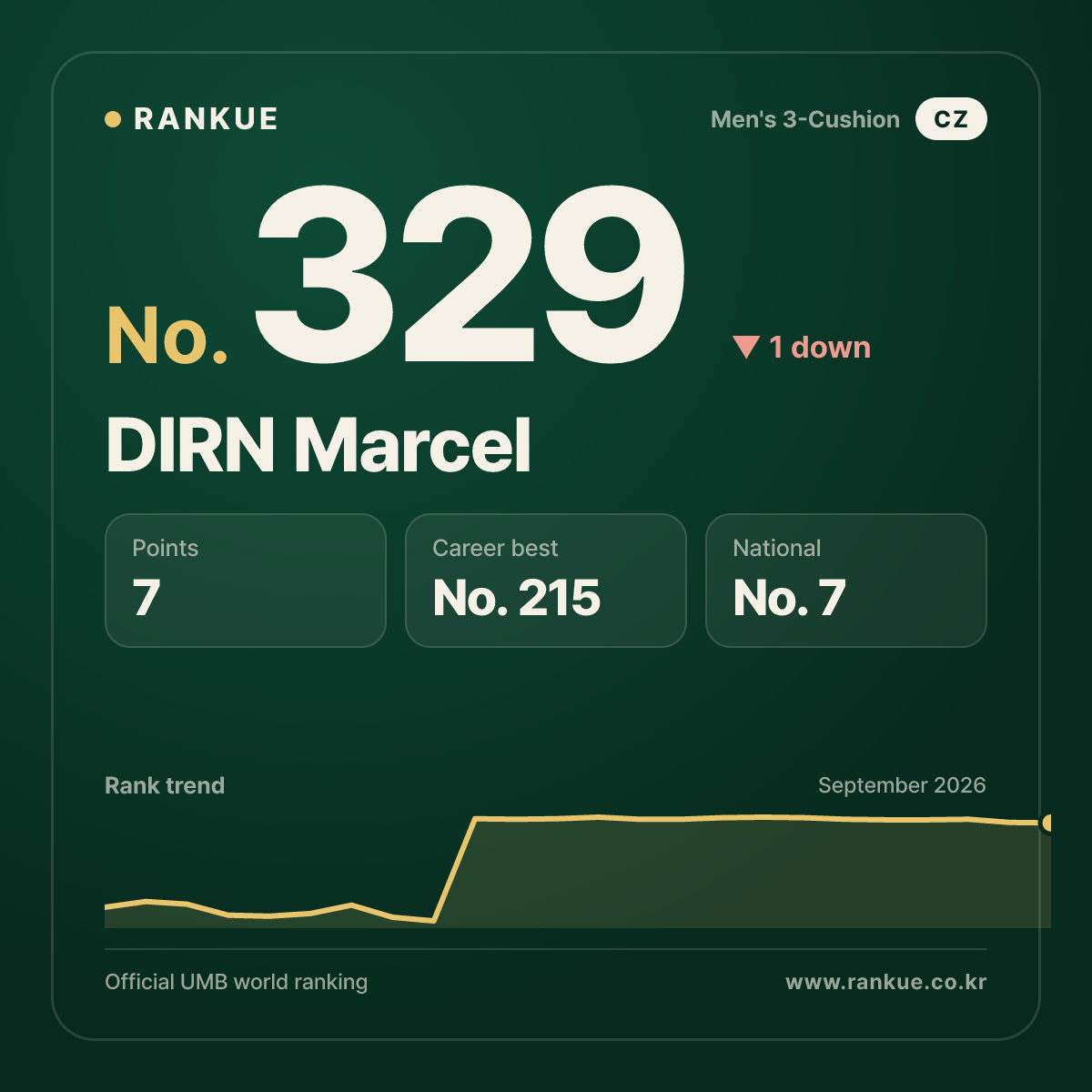Click 'Official UMB world ranking' footer text

tap(237, 982)
